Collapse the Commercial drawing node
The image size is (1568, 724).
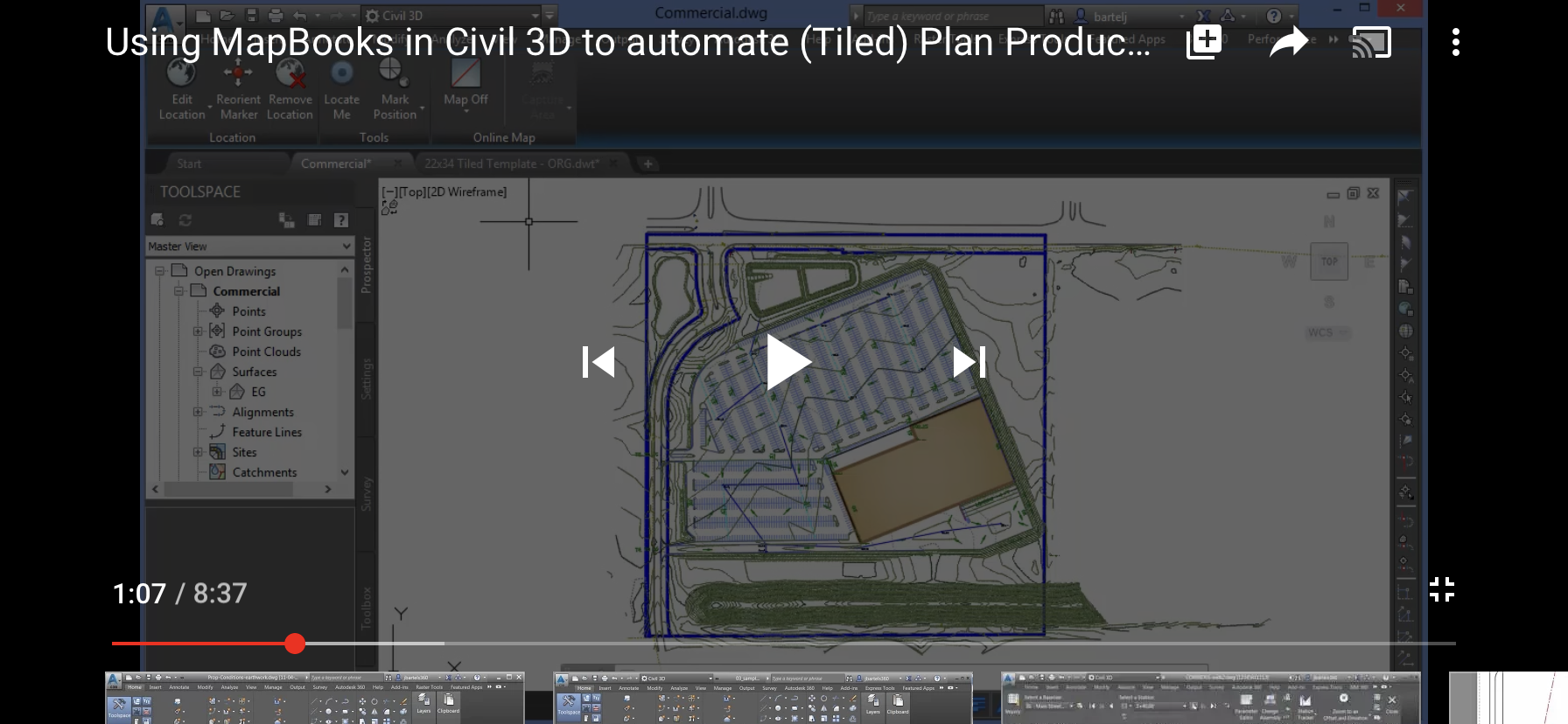pos(178,291)
